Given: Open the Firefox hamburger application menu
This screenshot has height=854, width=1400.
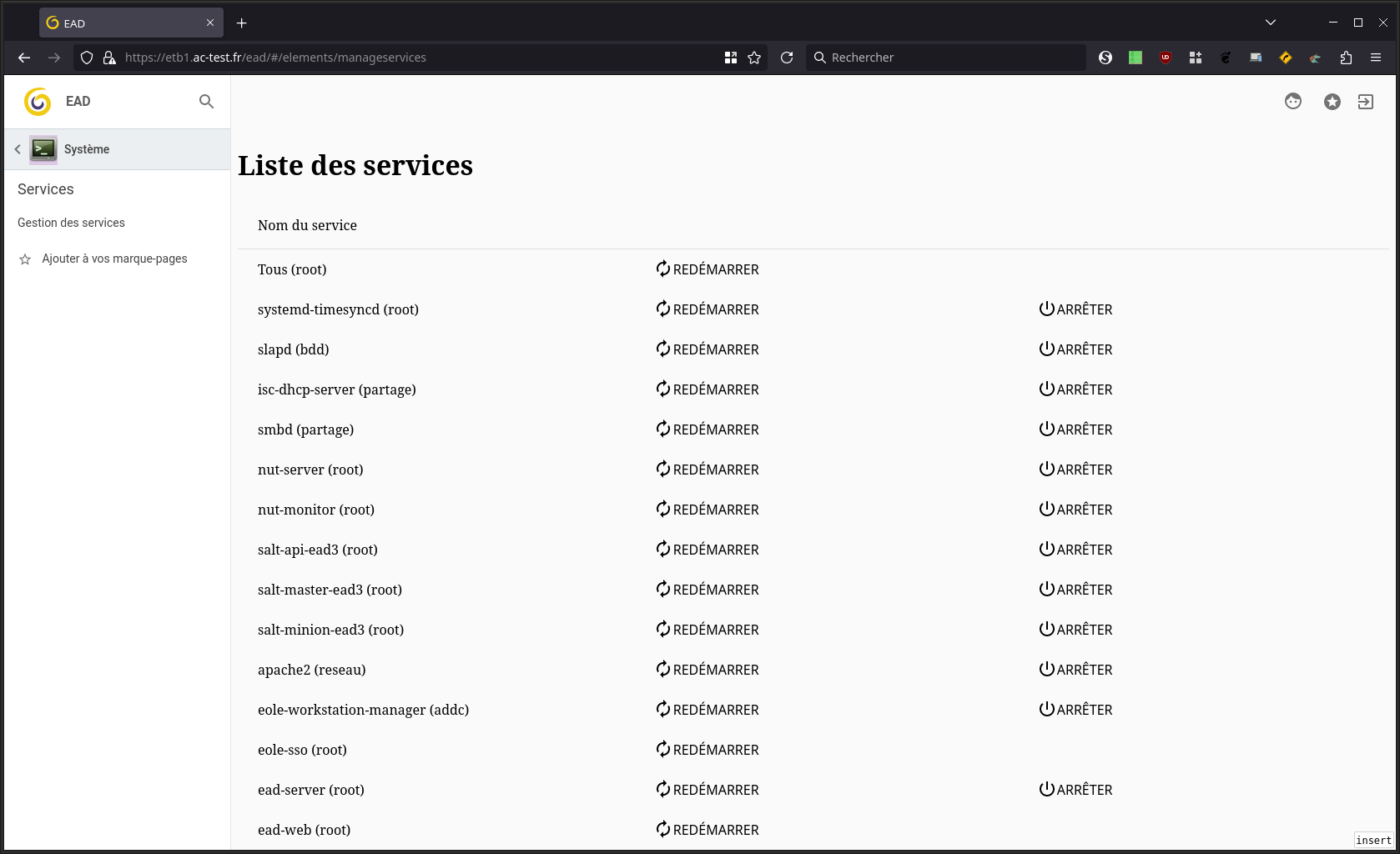Looking at the screenshot, I should [x=1376, y=58].
